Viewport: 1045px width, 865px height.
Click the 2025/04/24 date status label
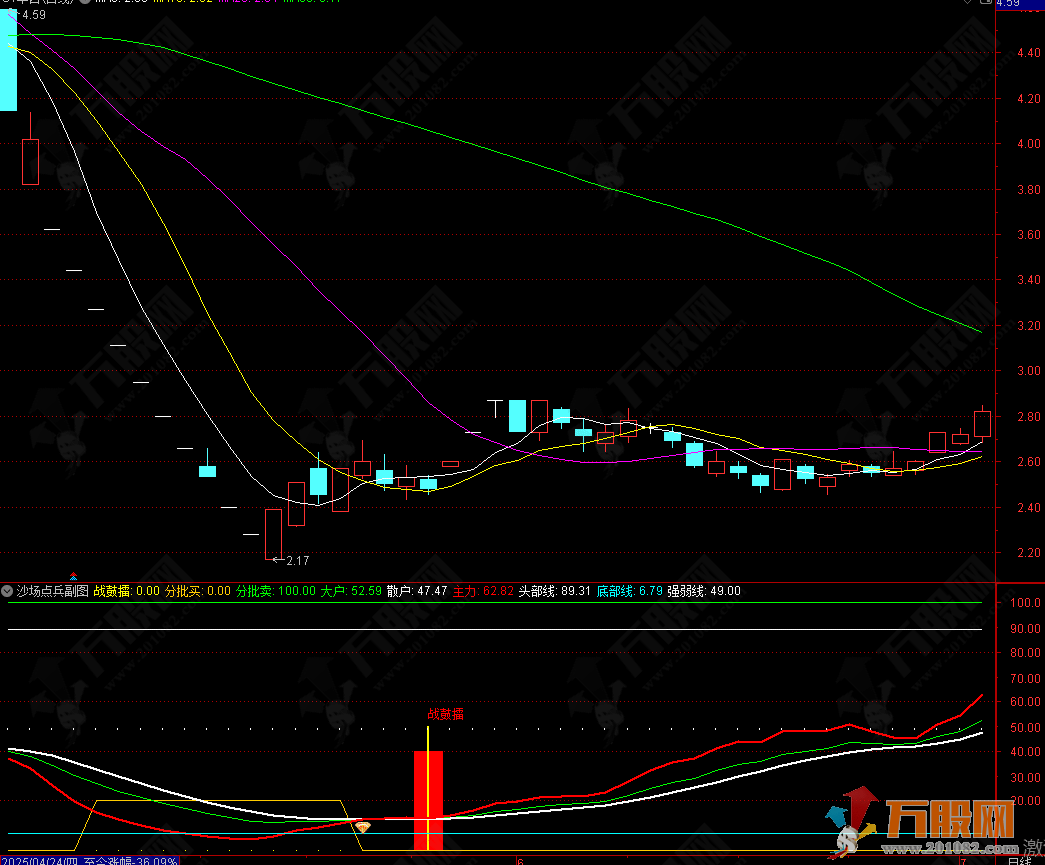tap(40, 860)
